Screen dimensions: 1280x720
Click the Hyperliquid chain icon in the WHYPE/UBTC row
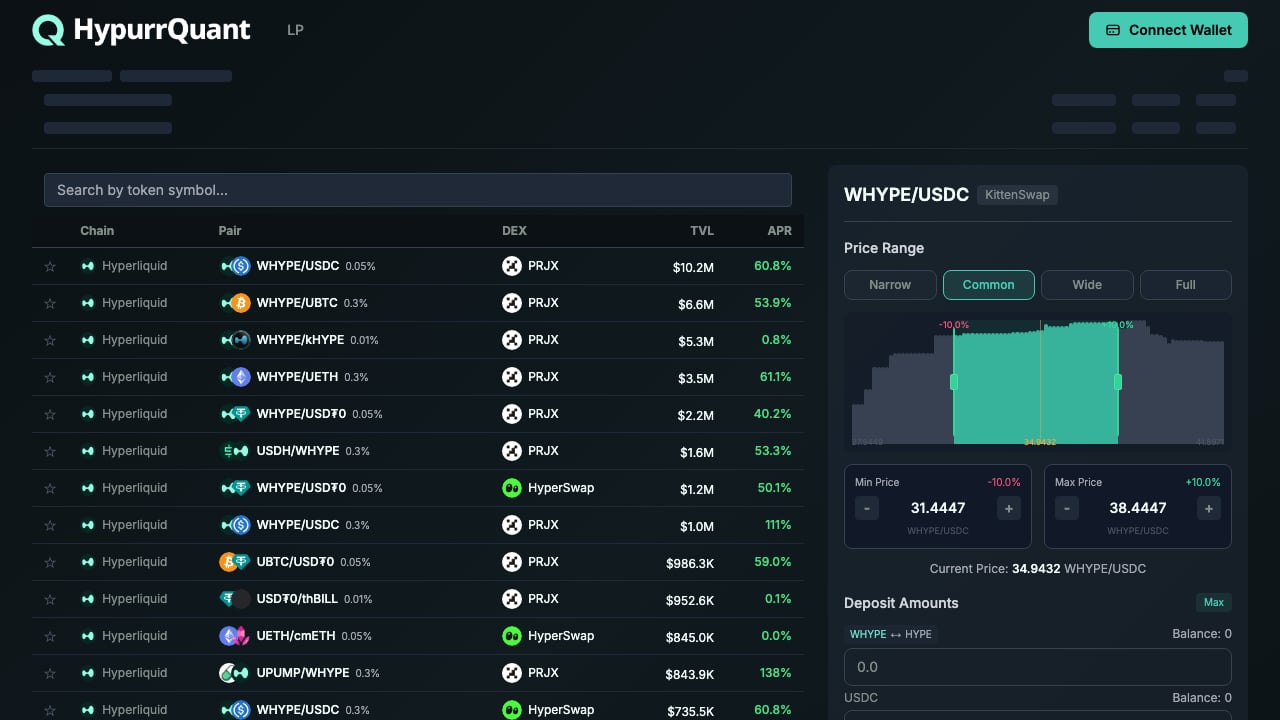click(x=88, y=303)
